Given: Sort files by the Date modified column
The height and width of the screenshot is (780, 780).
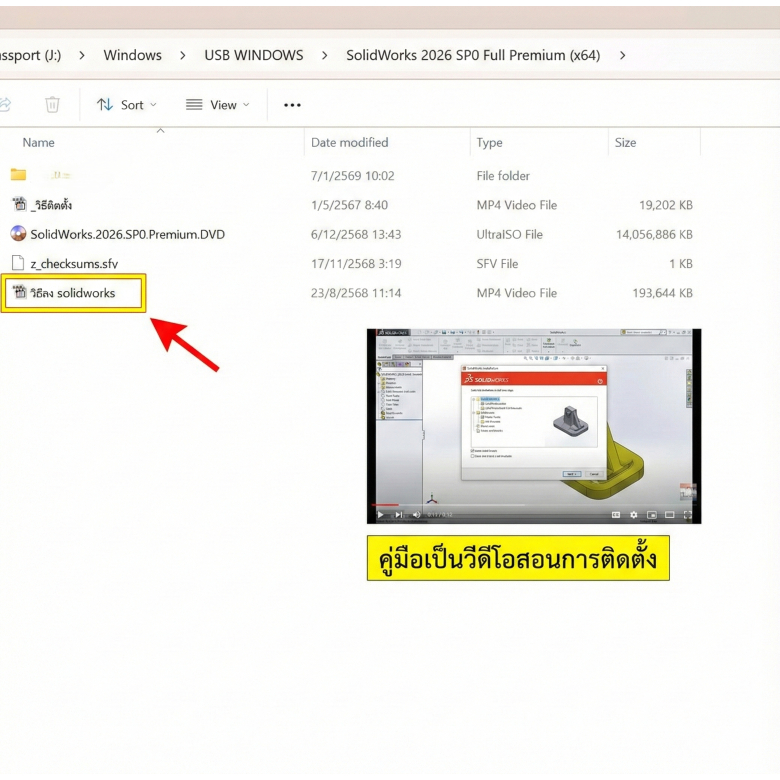Looking at the screenshot, I should [349, 142].
